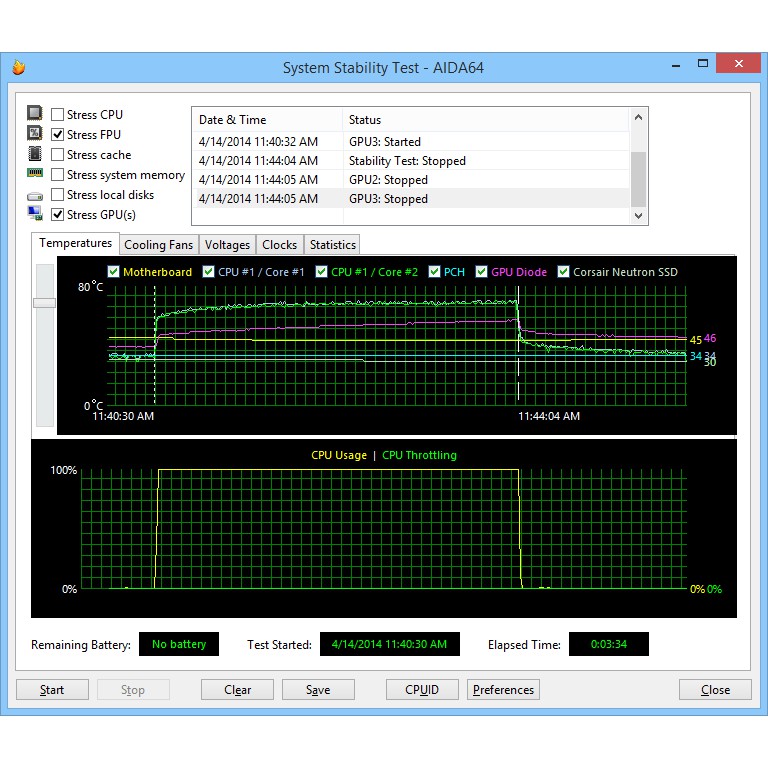Image resolution: width=768 pixels, height=768 pixels.
Task: Click the Close button at bottom right
Action: [715, 690]
